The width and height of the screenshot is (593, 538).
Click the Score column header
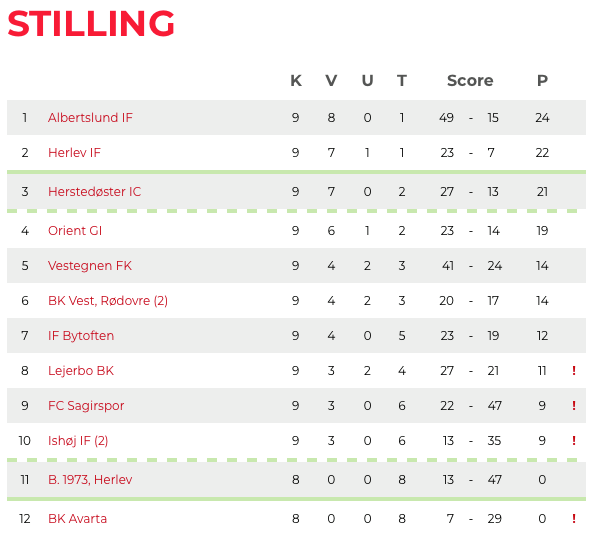coord(470,81)
